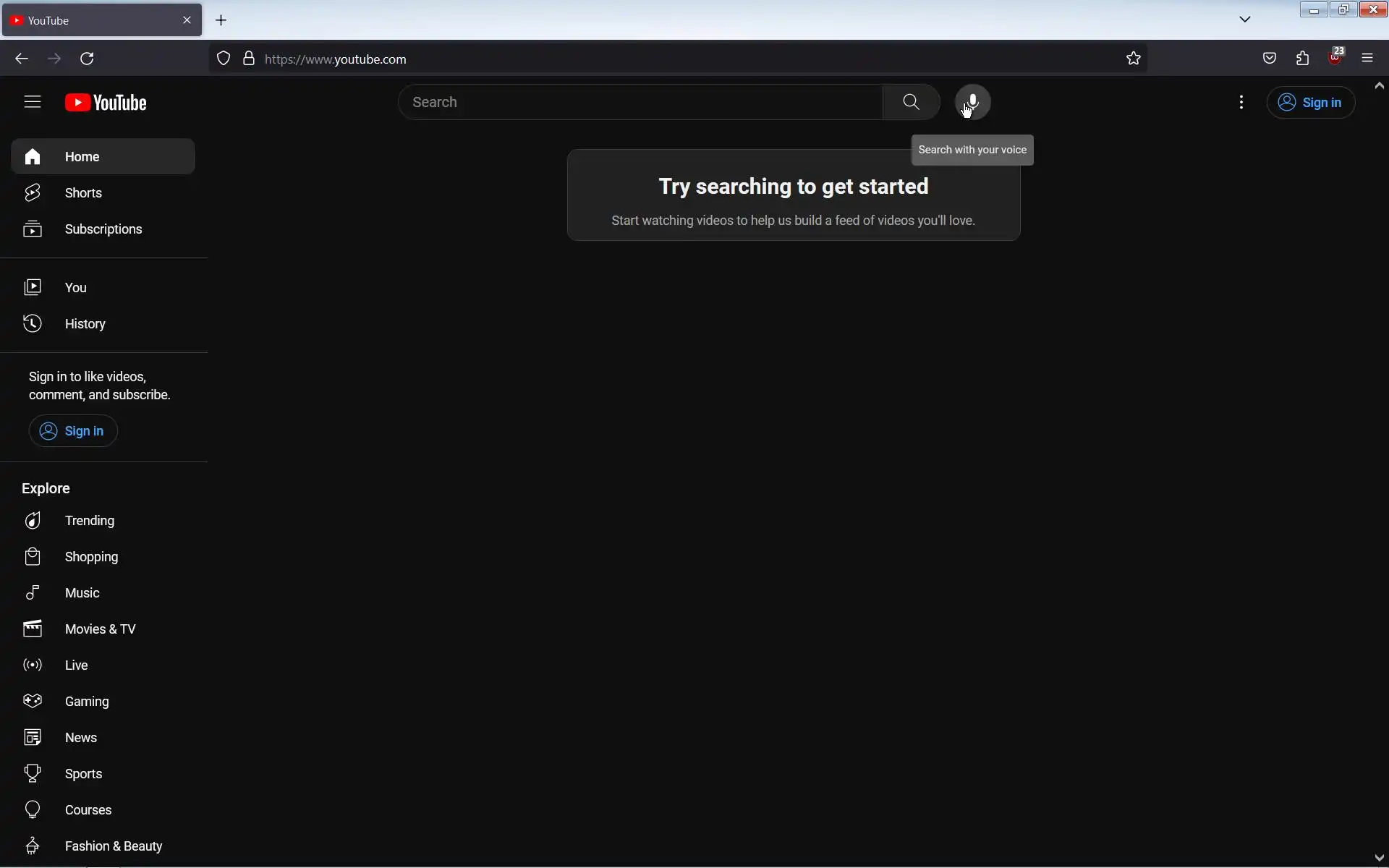Image resolution: width=1389 pixels, height=868 pixels.
Task: Select Trending under Explore
Action: 89,521
